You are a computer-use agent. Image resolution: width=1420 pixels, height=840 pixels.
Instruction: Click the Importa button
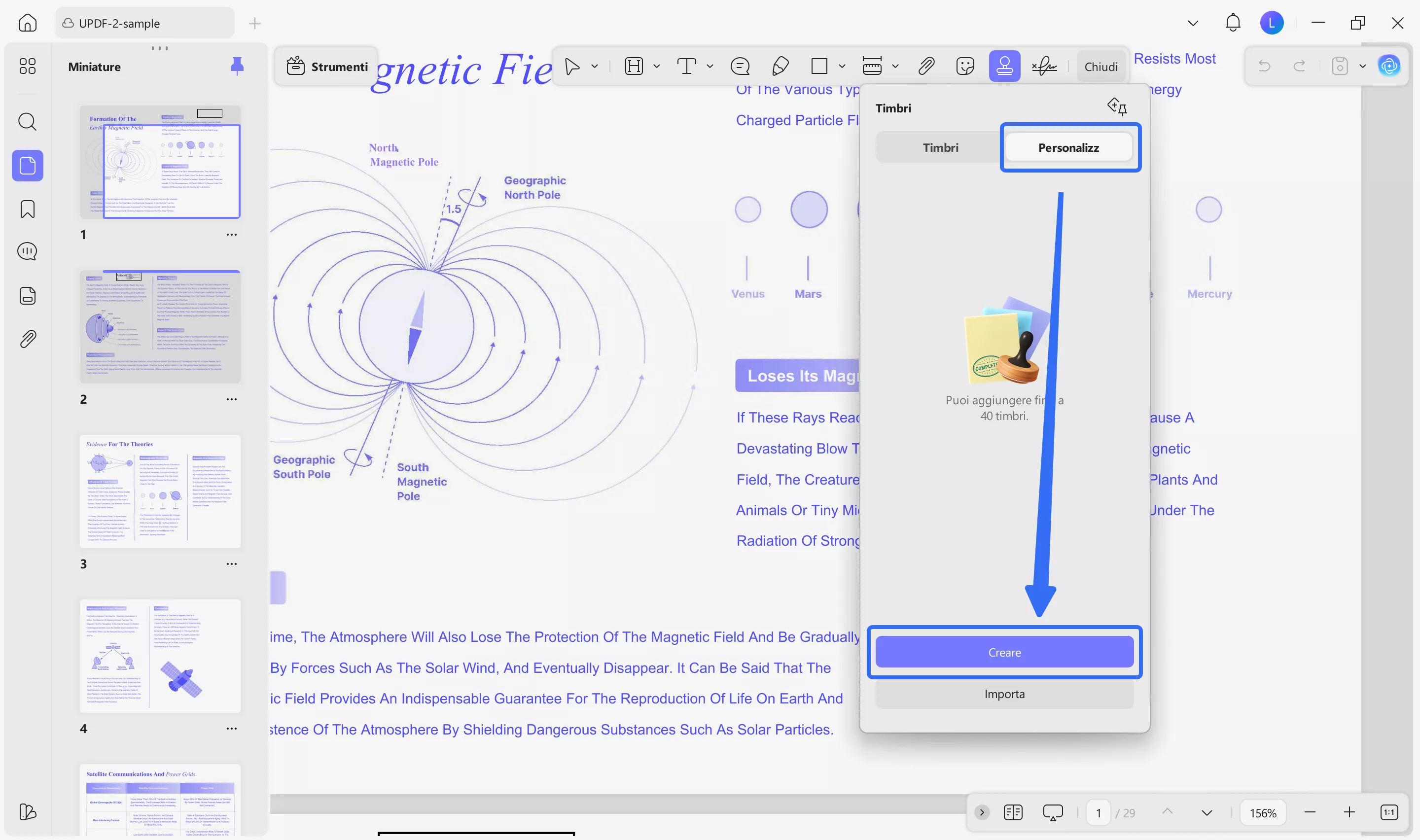click(1004, 694)
